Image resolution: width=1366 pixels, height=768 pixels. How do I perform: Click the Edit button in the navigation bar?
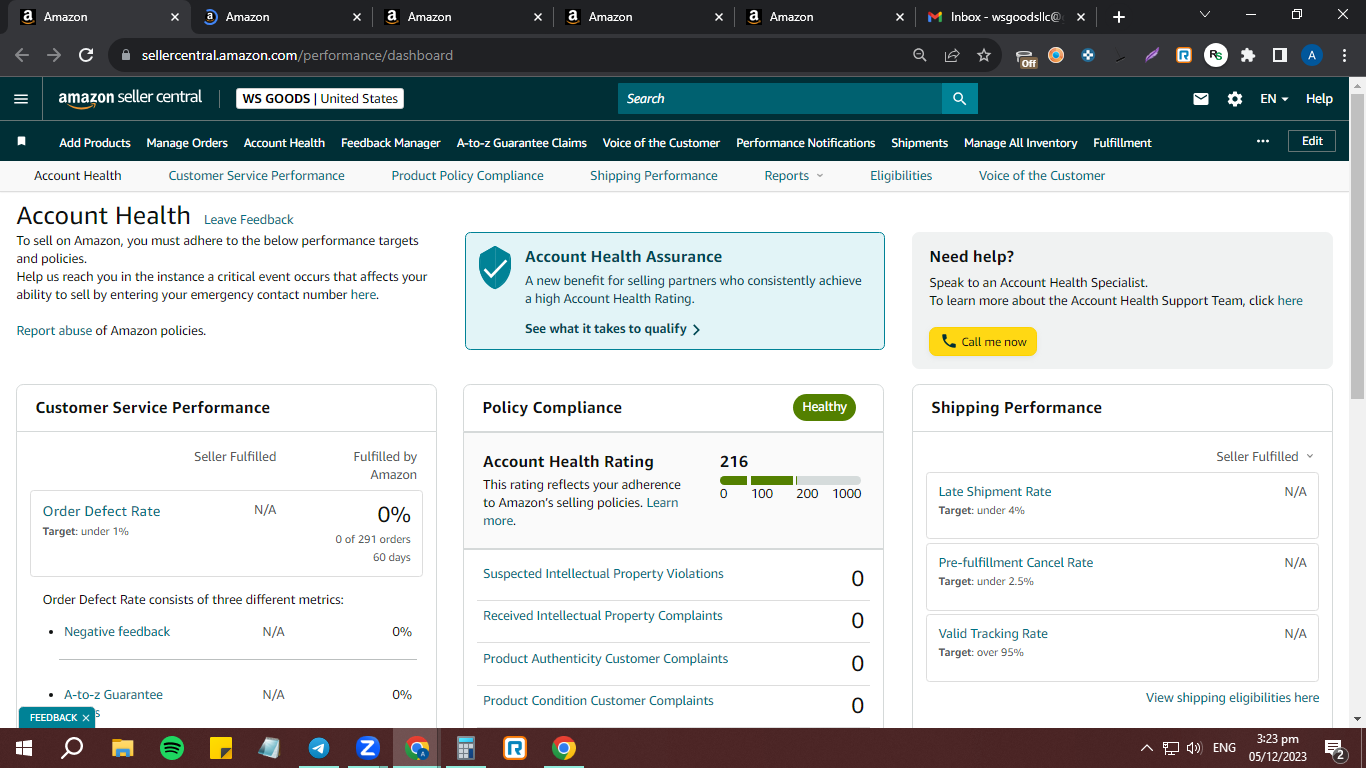(x=1312, y=141)
